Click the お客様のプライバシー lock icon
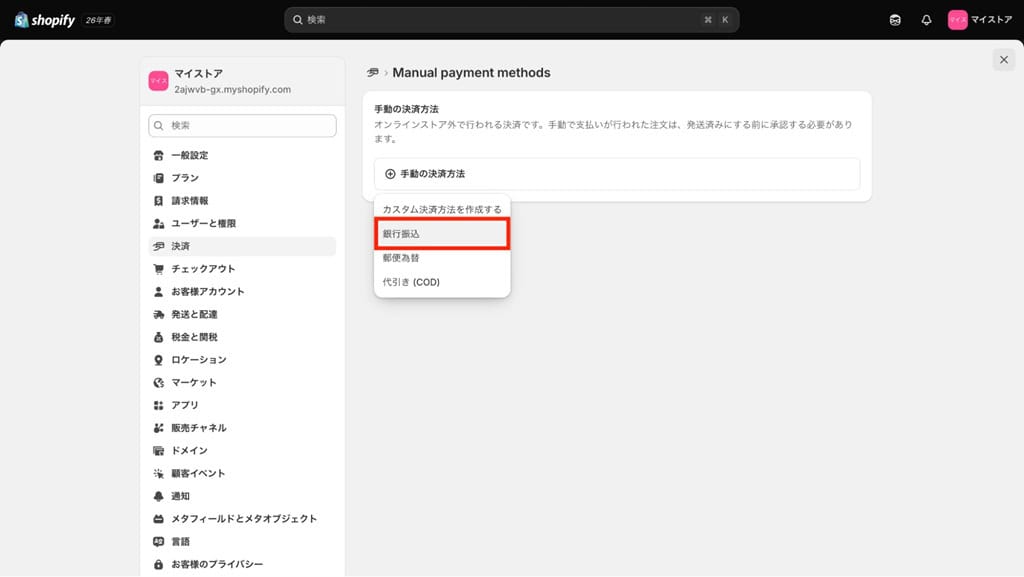Viewport: 1024px width, 577px height. tap(158, 565)
